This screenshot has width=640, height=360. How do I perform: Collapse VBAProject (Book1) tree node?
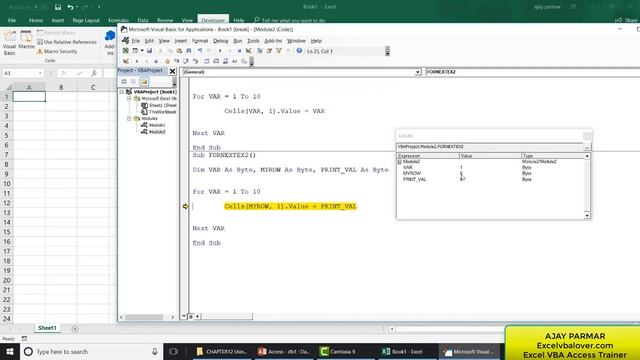122,92
